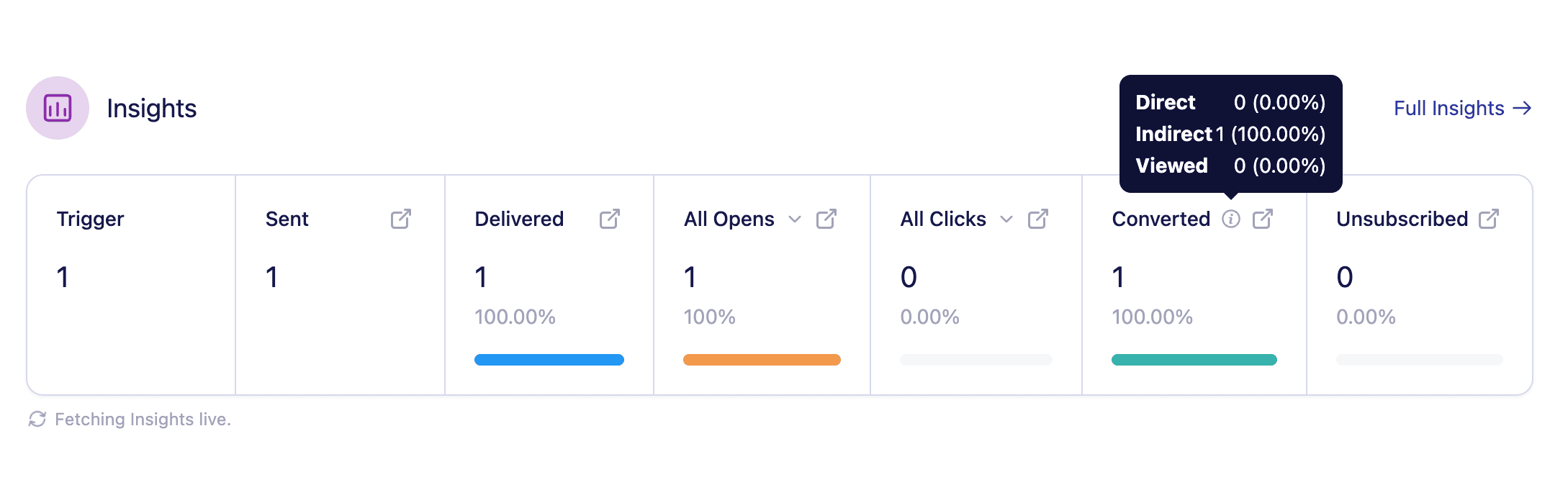Click the Delivered blue progress bar
Screen dimensions: 1568x485
pos(549,359)
